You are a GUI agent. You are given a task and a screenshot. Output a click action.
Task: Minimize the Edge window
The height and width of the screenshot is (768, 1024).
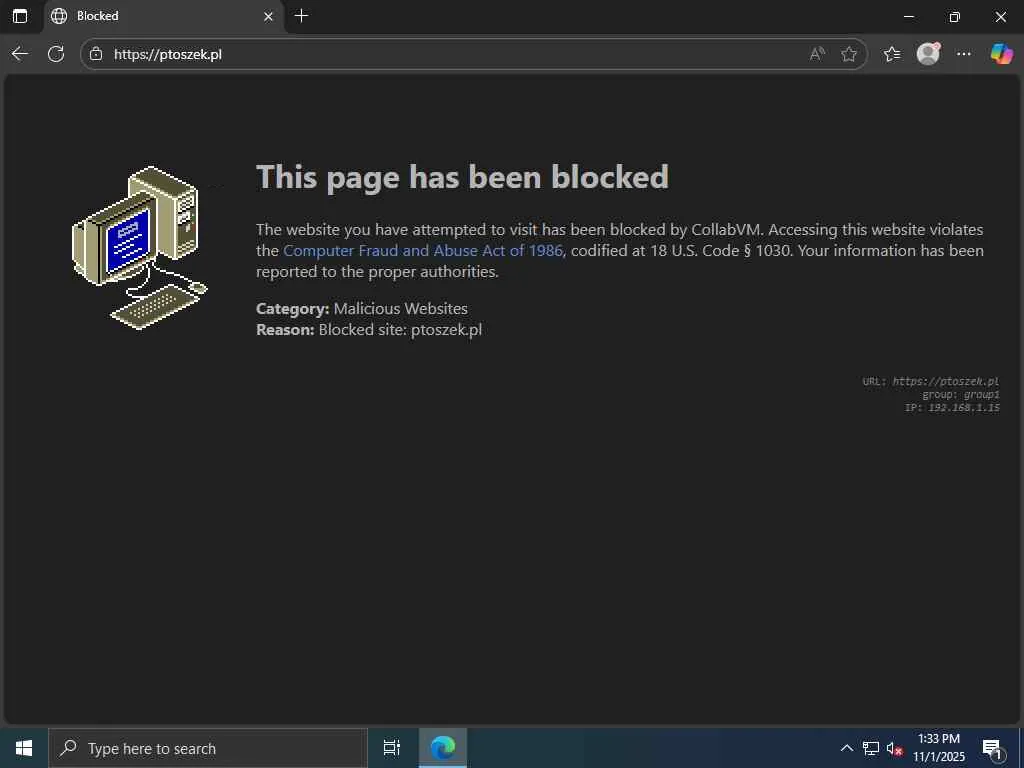point(908,16)
